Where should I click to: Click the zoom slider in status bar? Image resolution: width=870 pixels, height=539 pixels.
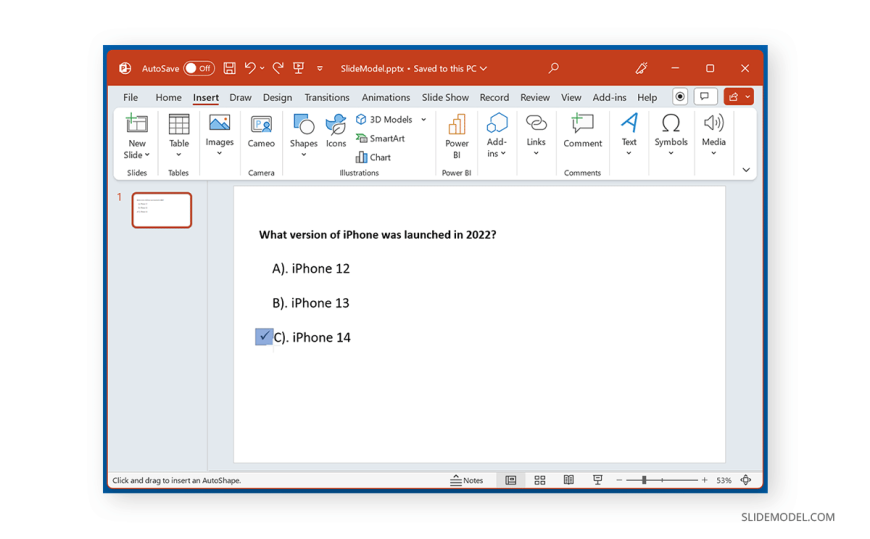click(644, 480)
